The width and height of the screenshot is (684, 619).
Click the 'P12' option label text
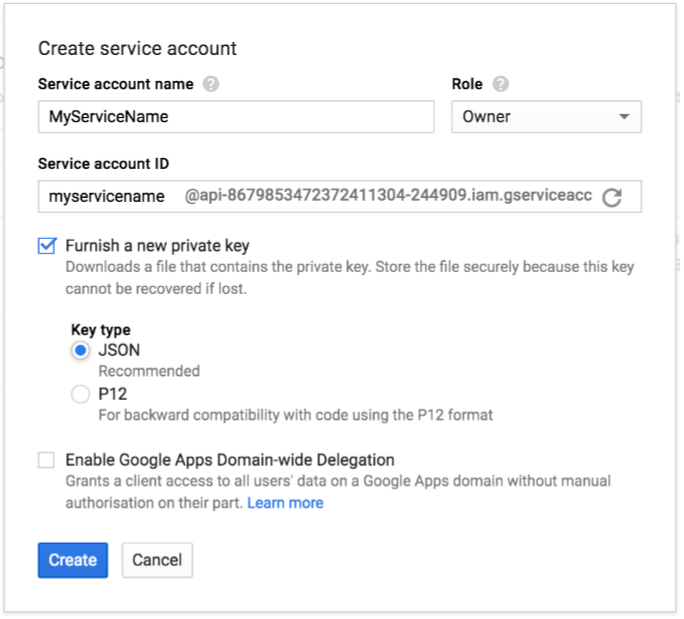(112, 394)
